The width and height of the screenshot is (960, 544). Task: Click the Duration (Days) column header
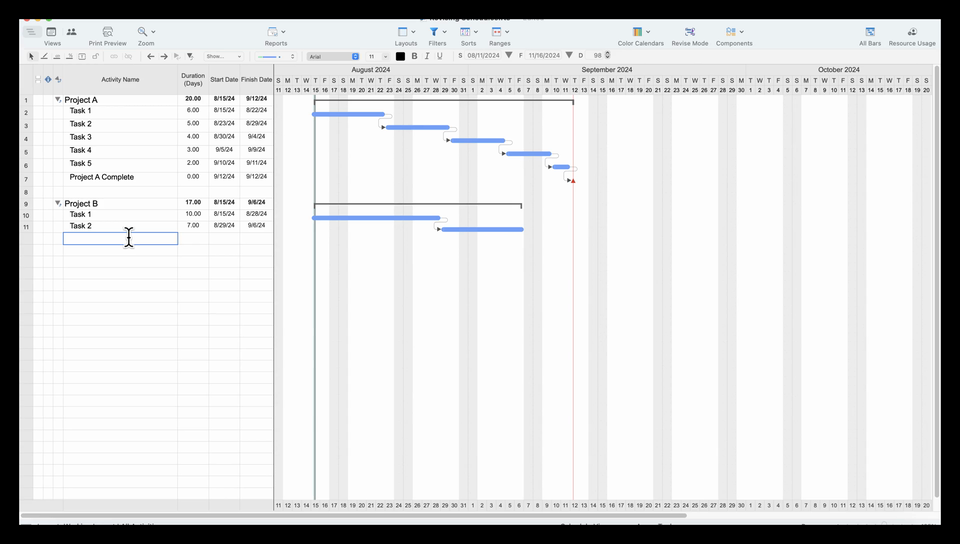(x=193, y=80)
